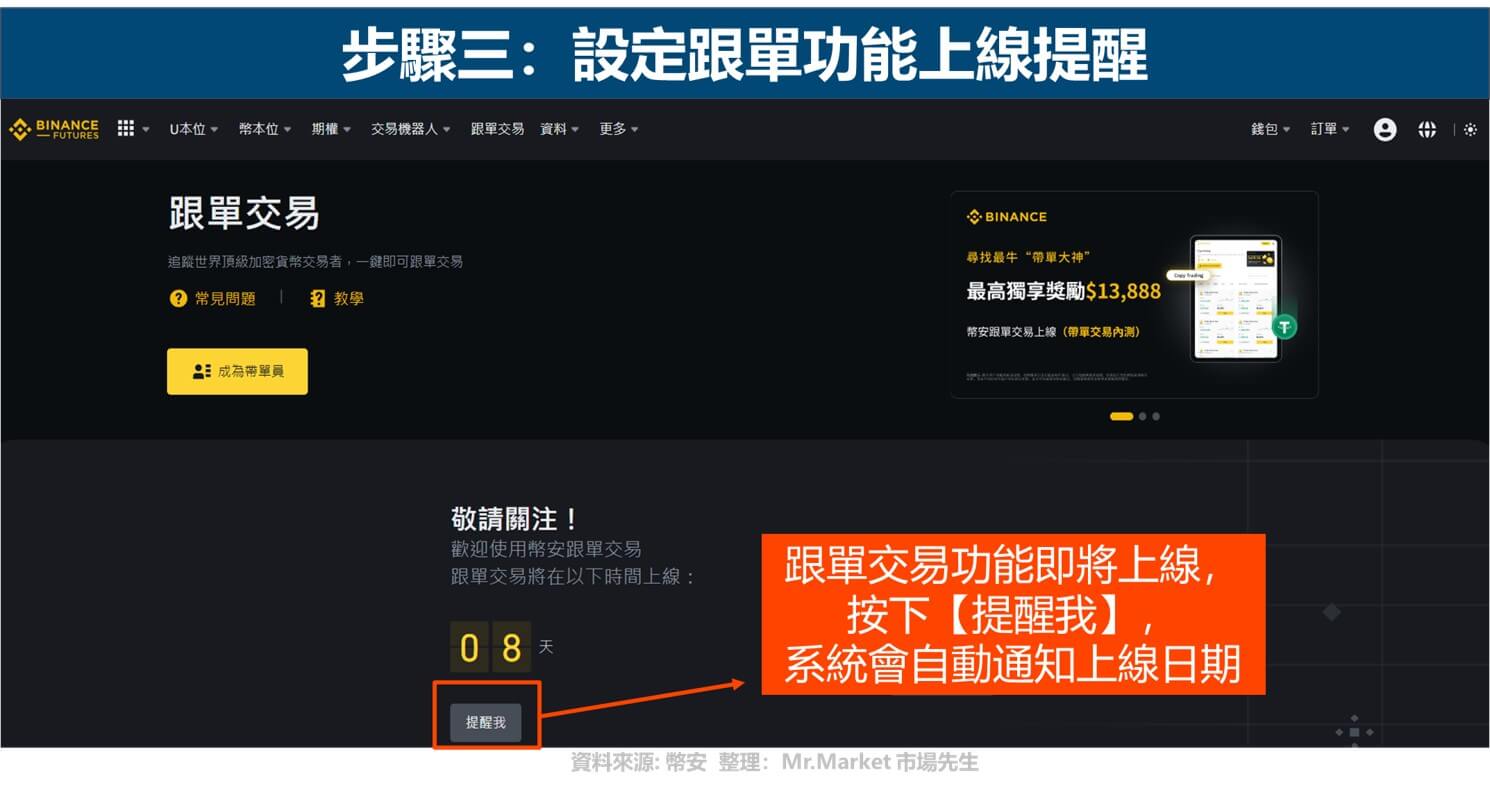Image resolution: width=1490 pixels, height=787 pixels.
Task: Click the Binance logo inside the banner
Action: (1007, 217)
